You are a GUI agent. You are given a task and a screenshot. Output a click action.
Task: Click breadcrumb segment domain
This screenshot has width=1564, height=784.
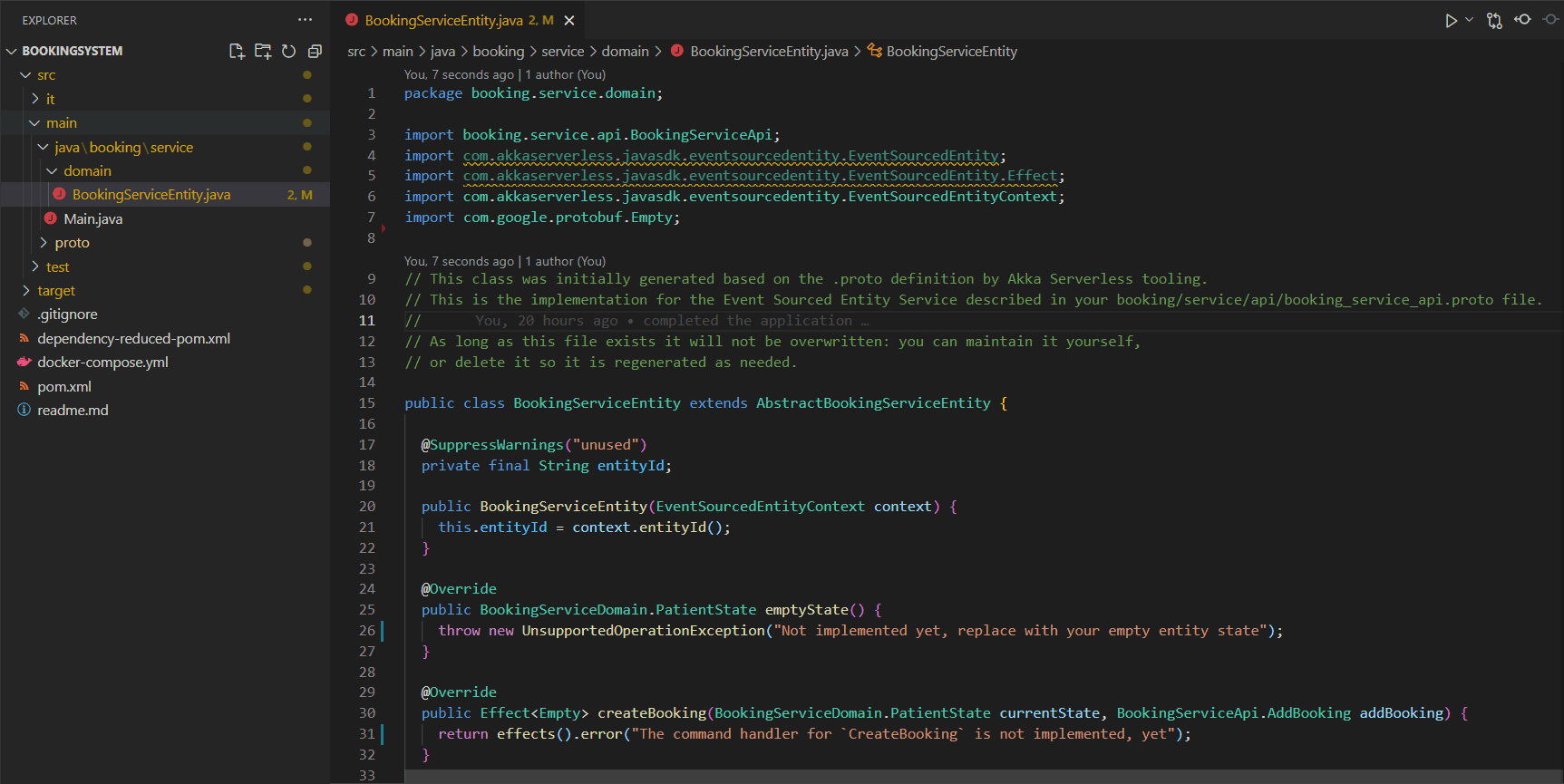pos(626,52)
